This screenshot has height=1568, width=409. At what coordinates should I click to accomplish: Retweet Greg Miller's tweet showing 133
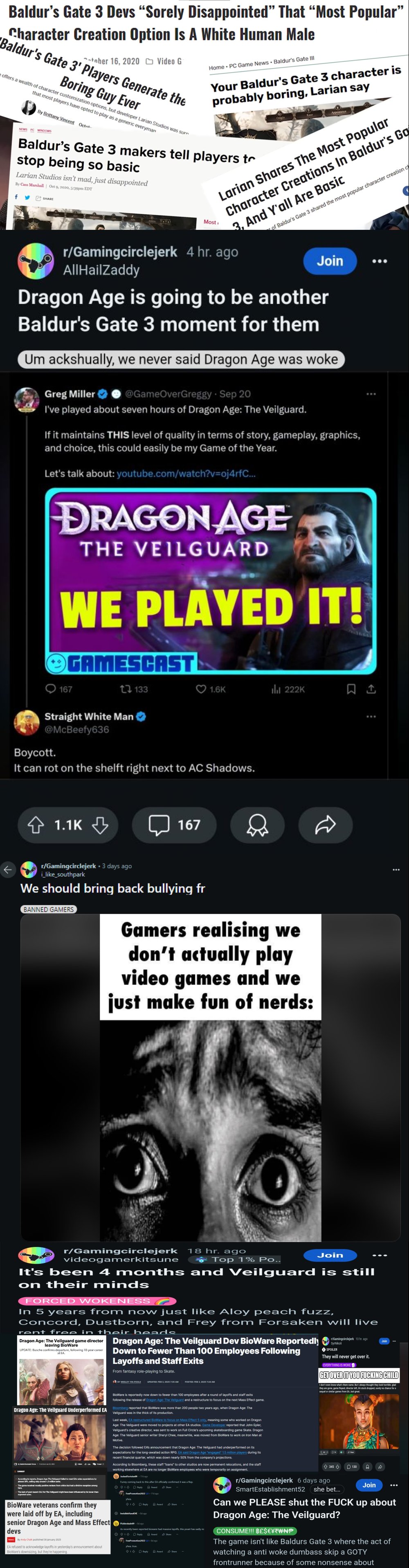pyautogui.click(x=134, y=689)
